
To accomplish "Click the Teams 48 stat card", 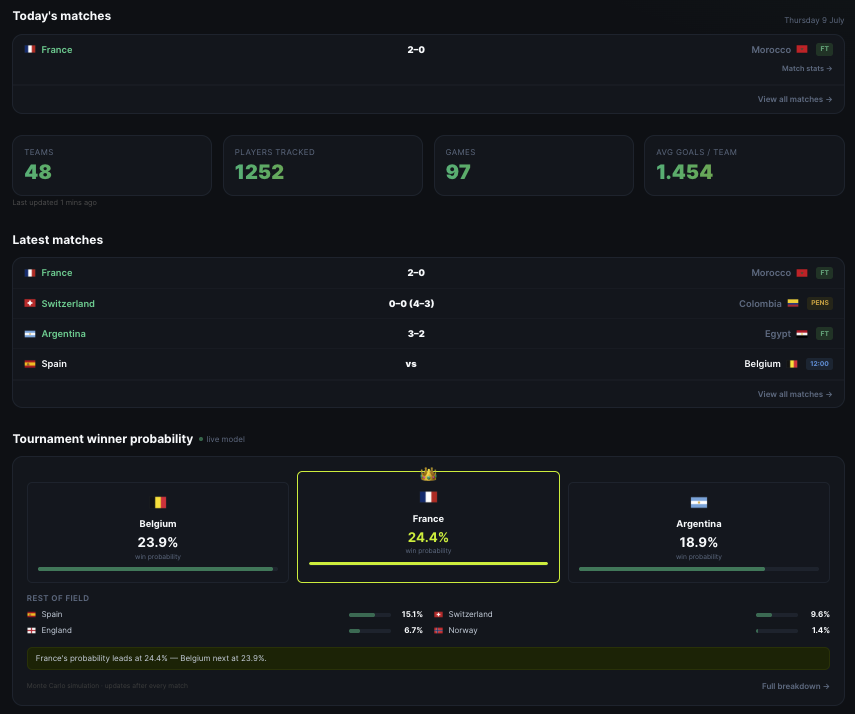I will (112, 165).
